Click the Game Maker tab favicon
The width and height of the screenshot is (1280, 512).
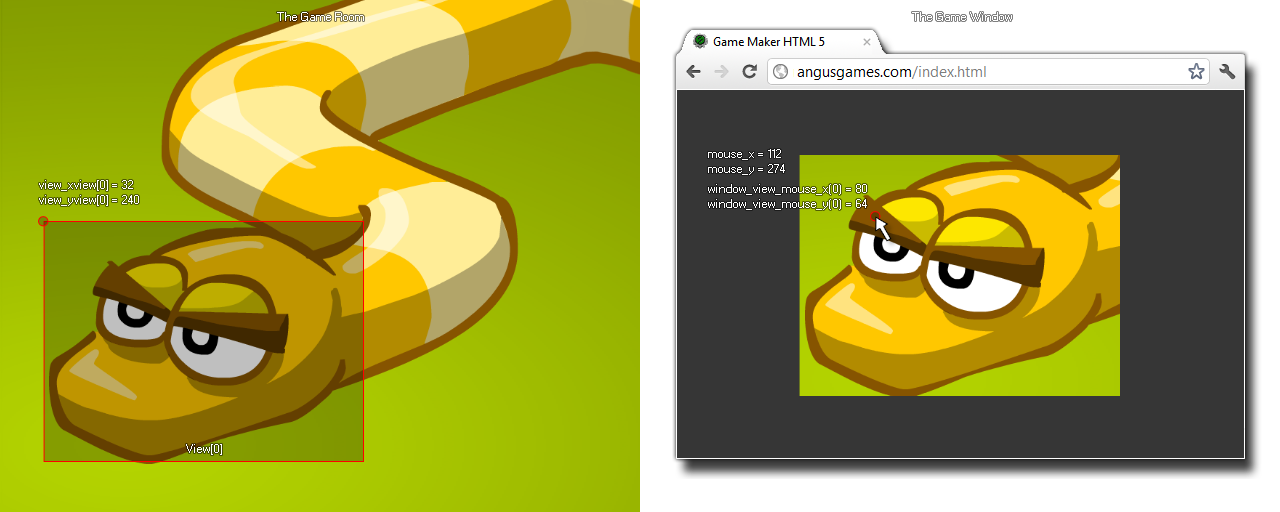700,41
